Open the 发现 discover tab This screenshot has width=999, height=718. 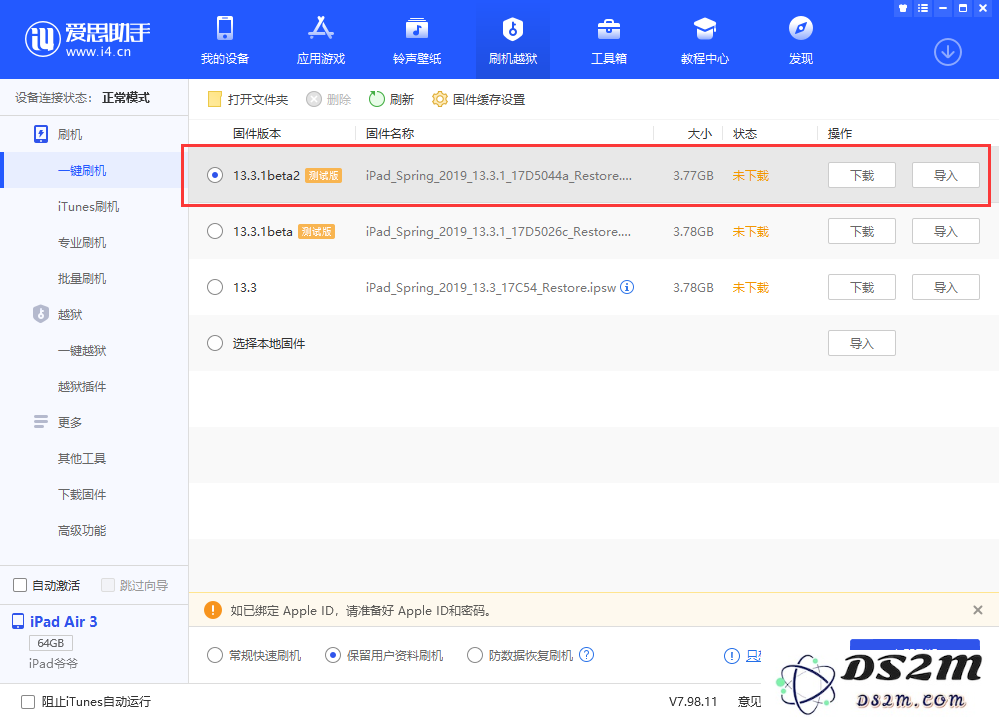click(x=801, y=39)
